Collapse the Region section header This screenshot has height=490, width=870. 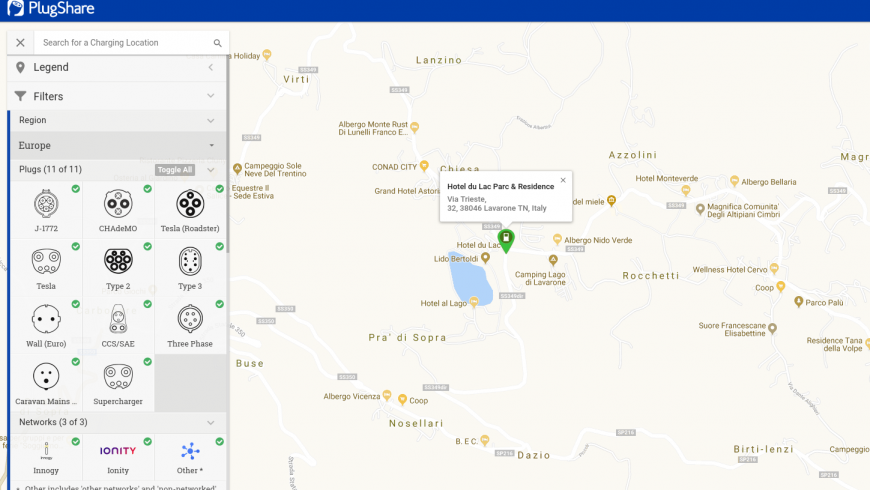click(x=211, y=120)
